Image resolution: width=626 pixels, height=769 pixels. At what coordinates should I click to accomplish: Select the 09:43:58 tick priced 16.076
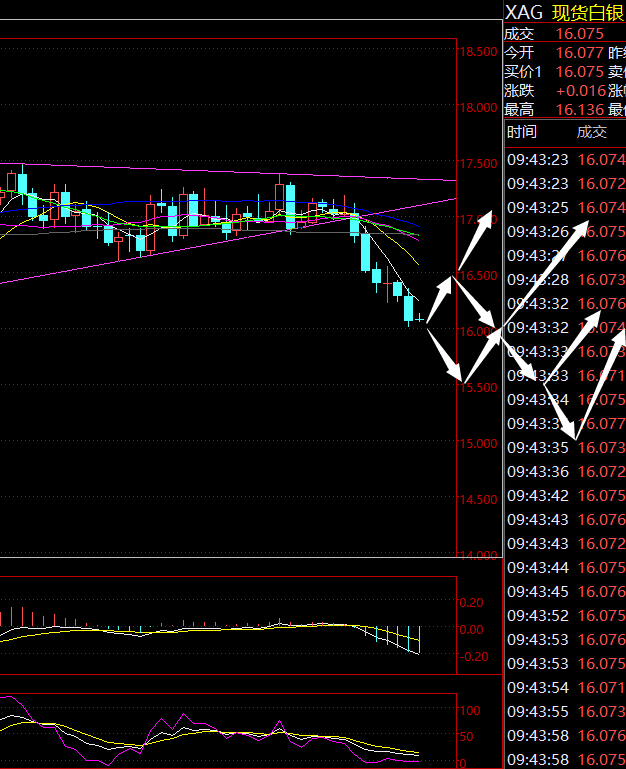(566, 736)
